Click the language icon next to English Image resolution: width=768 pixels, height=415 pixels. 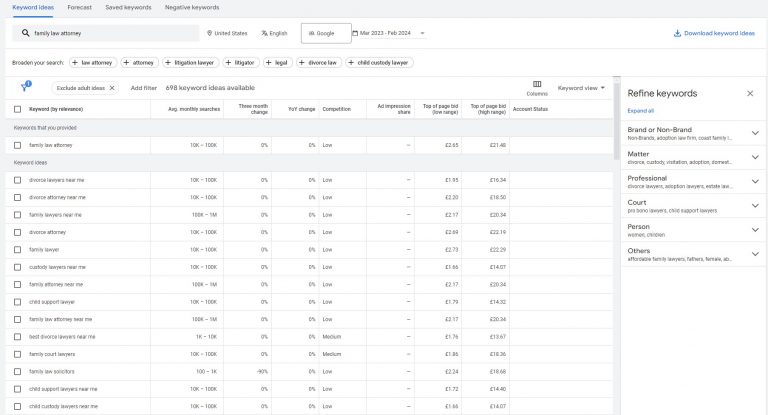point(264,33)
